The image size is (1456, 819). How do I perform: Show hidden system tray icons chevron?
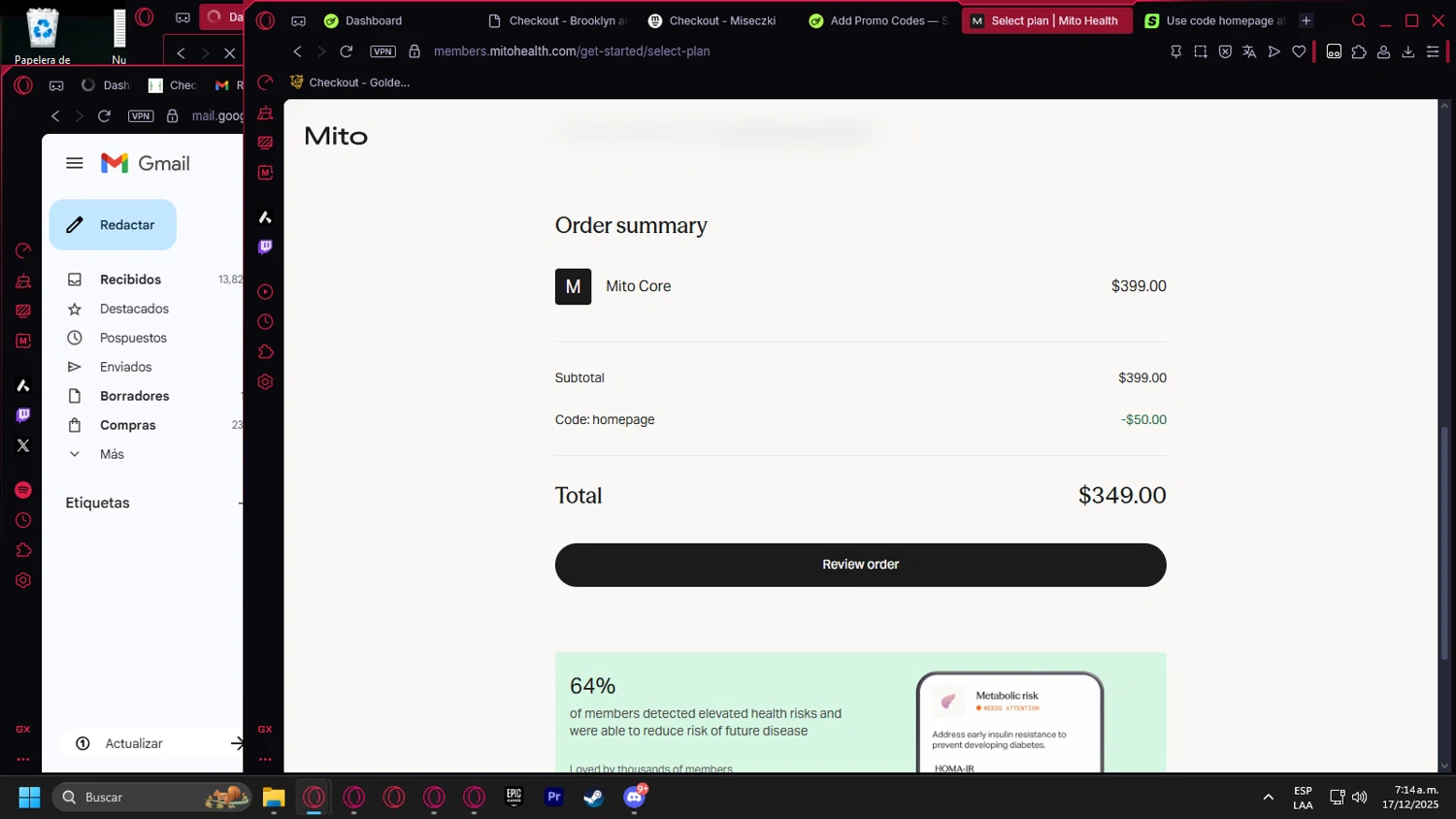[1268, 798]
